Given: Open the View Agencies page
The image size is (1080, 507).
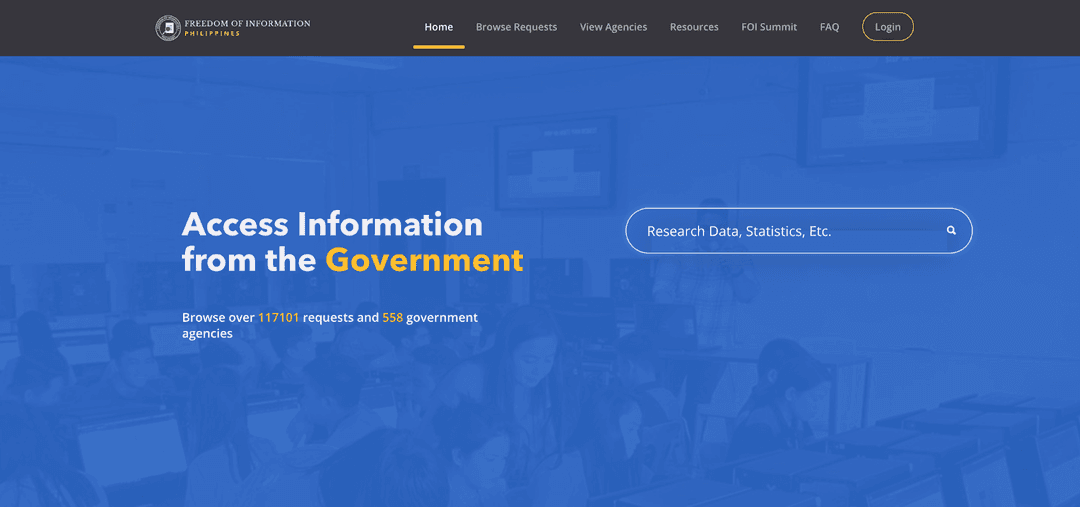Looking at the screenshot, I should coord(614,28).
